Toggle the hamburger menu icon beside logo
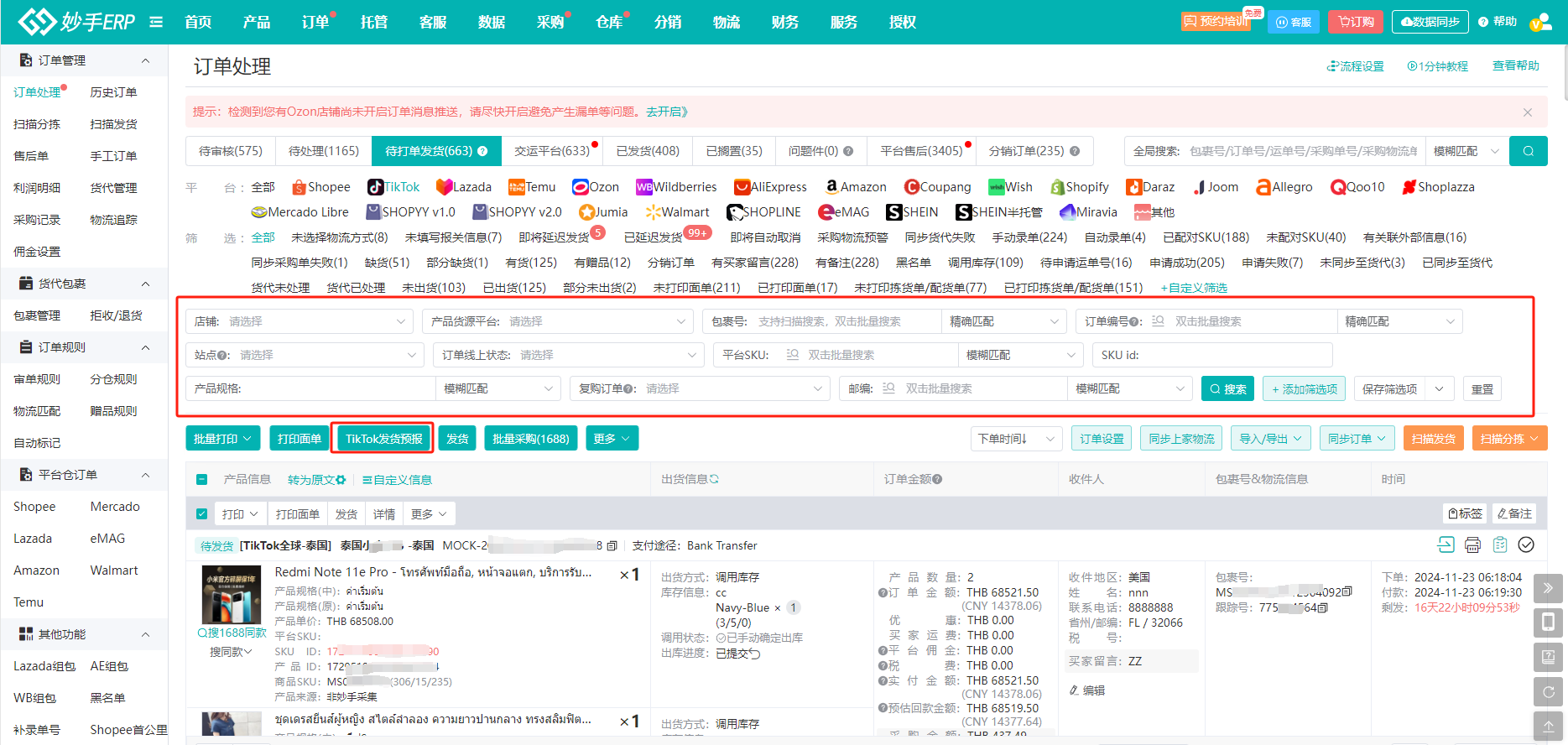This screenshot has width=1568, height=745. (x=156, y=22)
